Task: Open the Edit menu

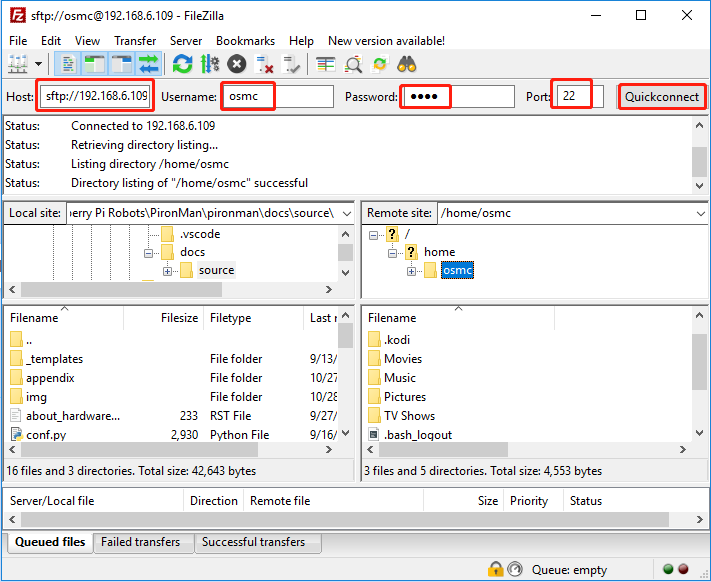Action: (51, 41)
